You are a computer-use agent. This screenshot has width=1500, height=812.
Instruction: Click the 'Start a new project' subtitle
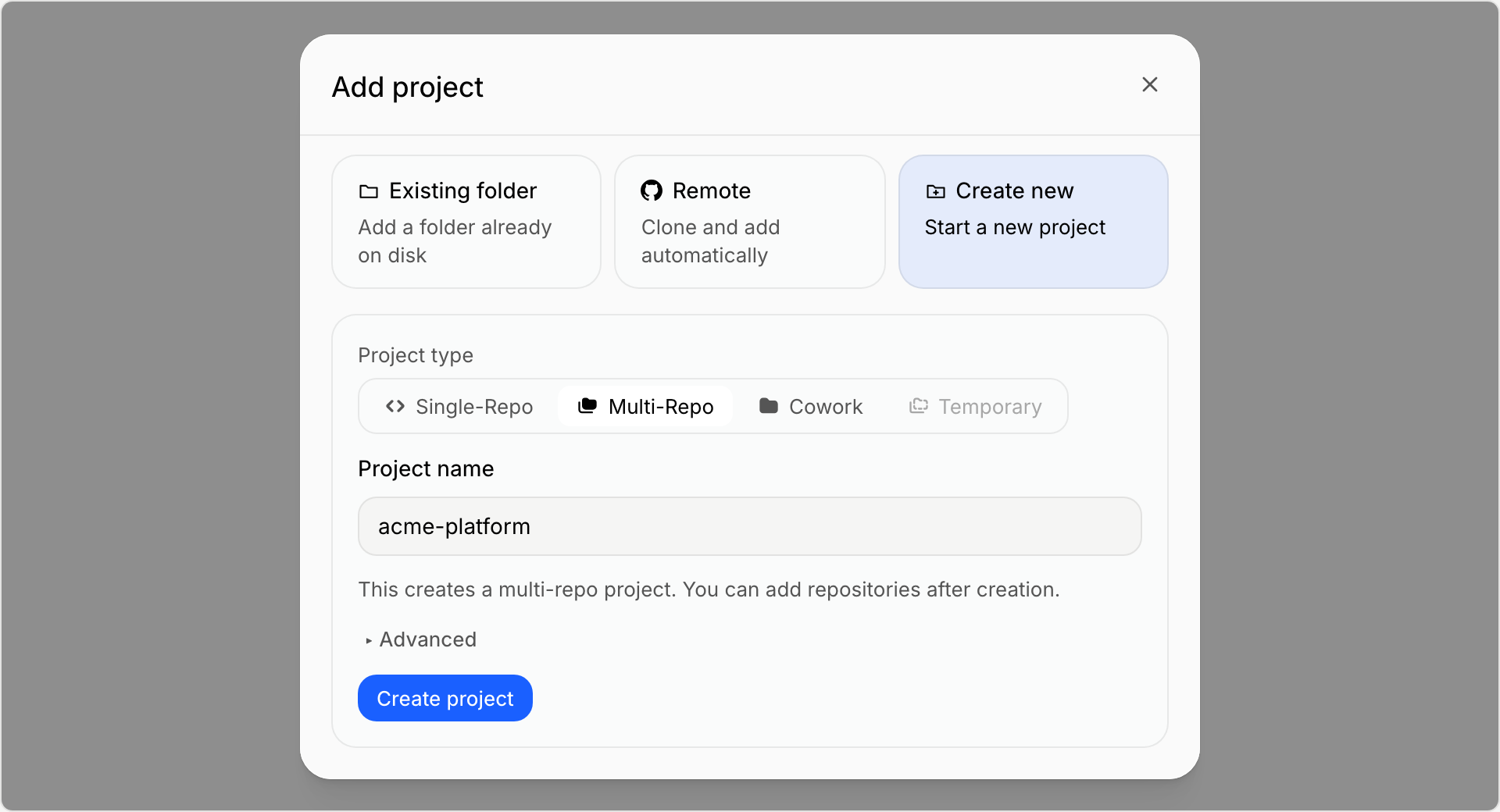[x=1015, y=227]
